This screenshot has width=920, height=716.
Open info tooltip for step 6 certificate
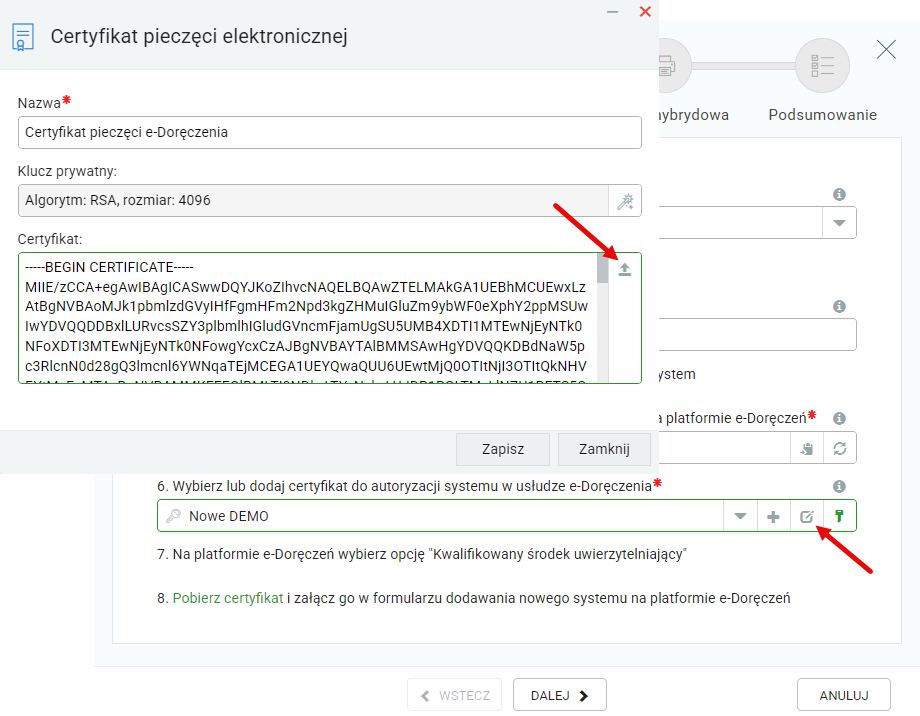(840, 486)
